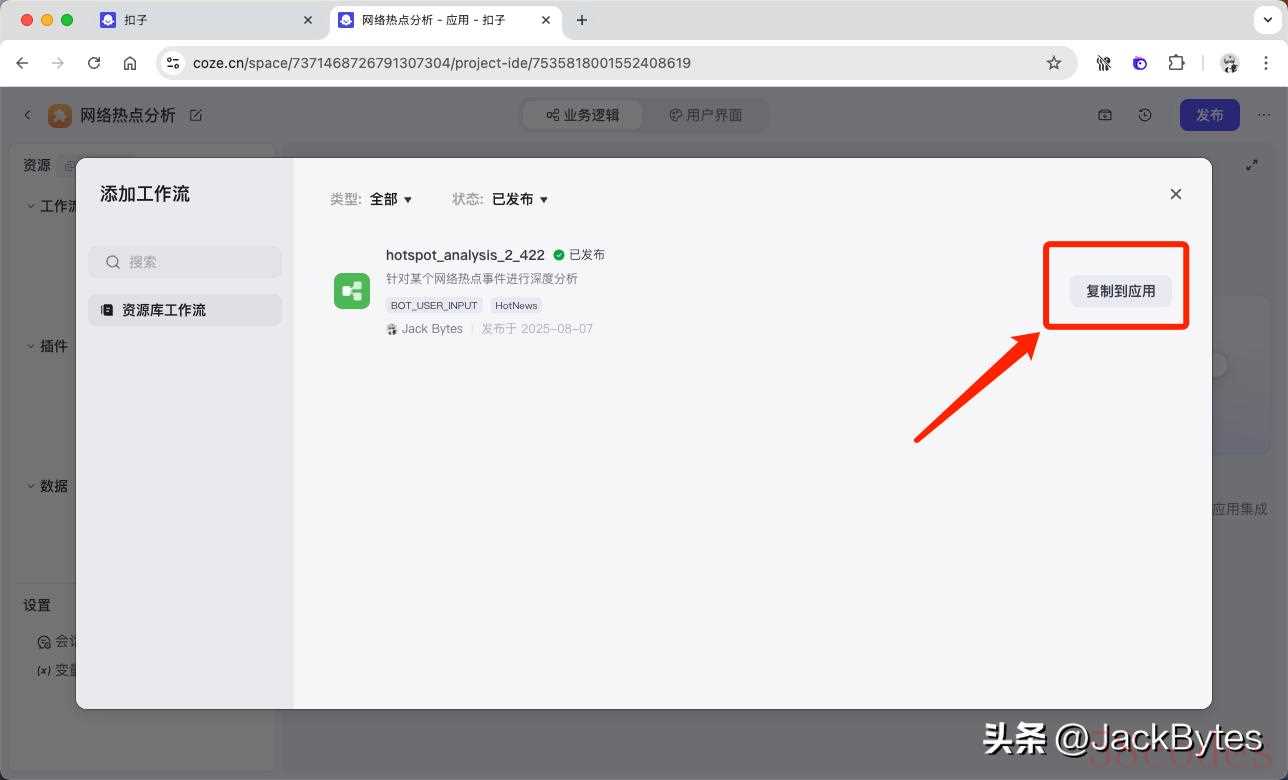Click the first extension icon after the address bar

pos(1104,63)
